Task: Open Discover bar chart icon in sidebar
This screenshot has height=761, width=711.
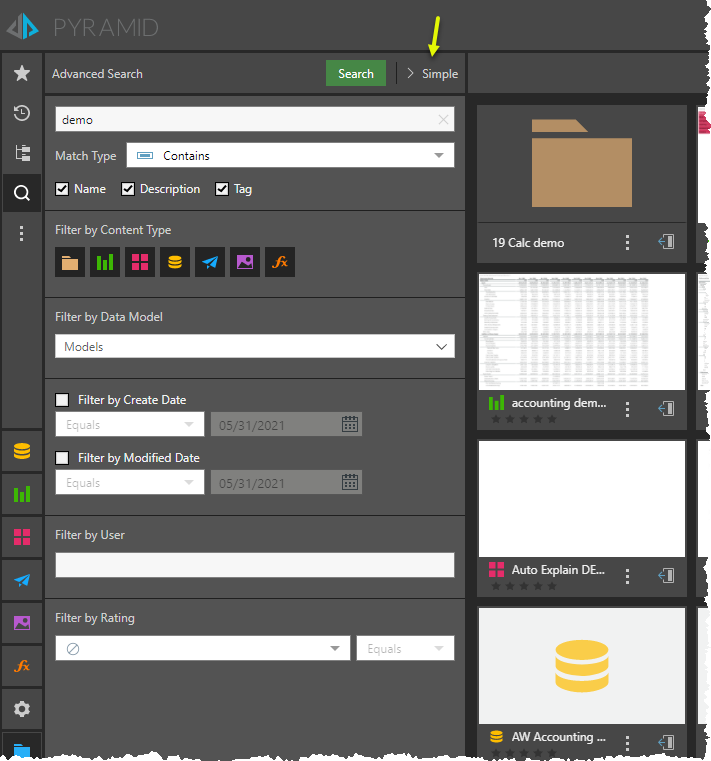Action: tap(22, 494)
